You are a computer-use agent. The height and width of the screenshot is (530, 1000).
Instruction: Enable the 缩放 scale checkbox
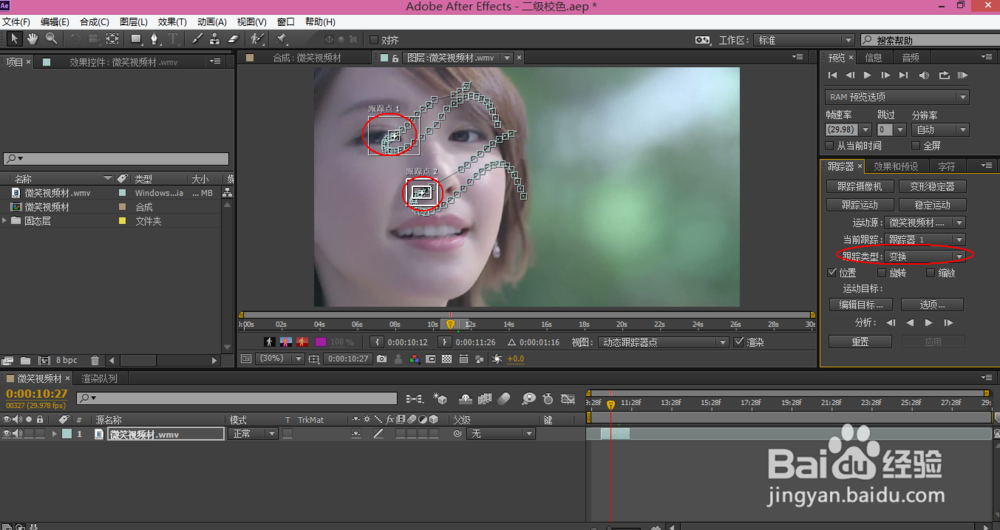point(930,273)
